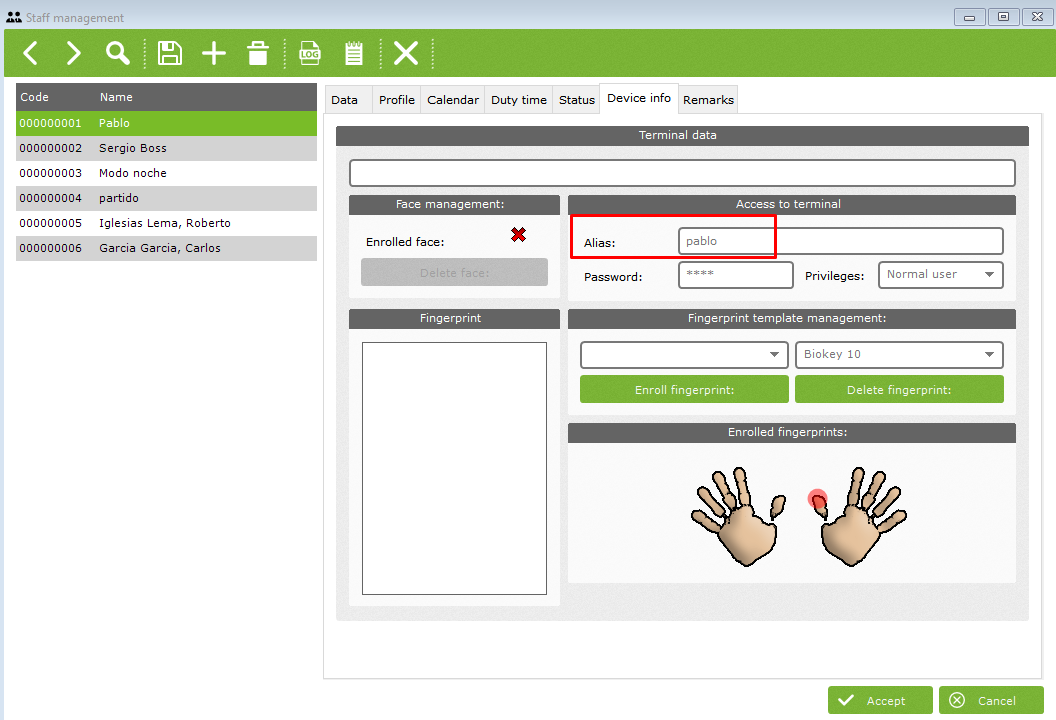Image resolution: width=1056 pixels, height=720 pixels.
Task: Minimize the Staff management window
Action: pyautogui.click(x=970, y=17)
